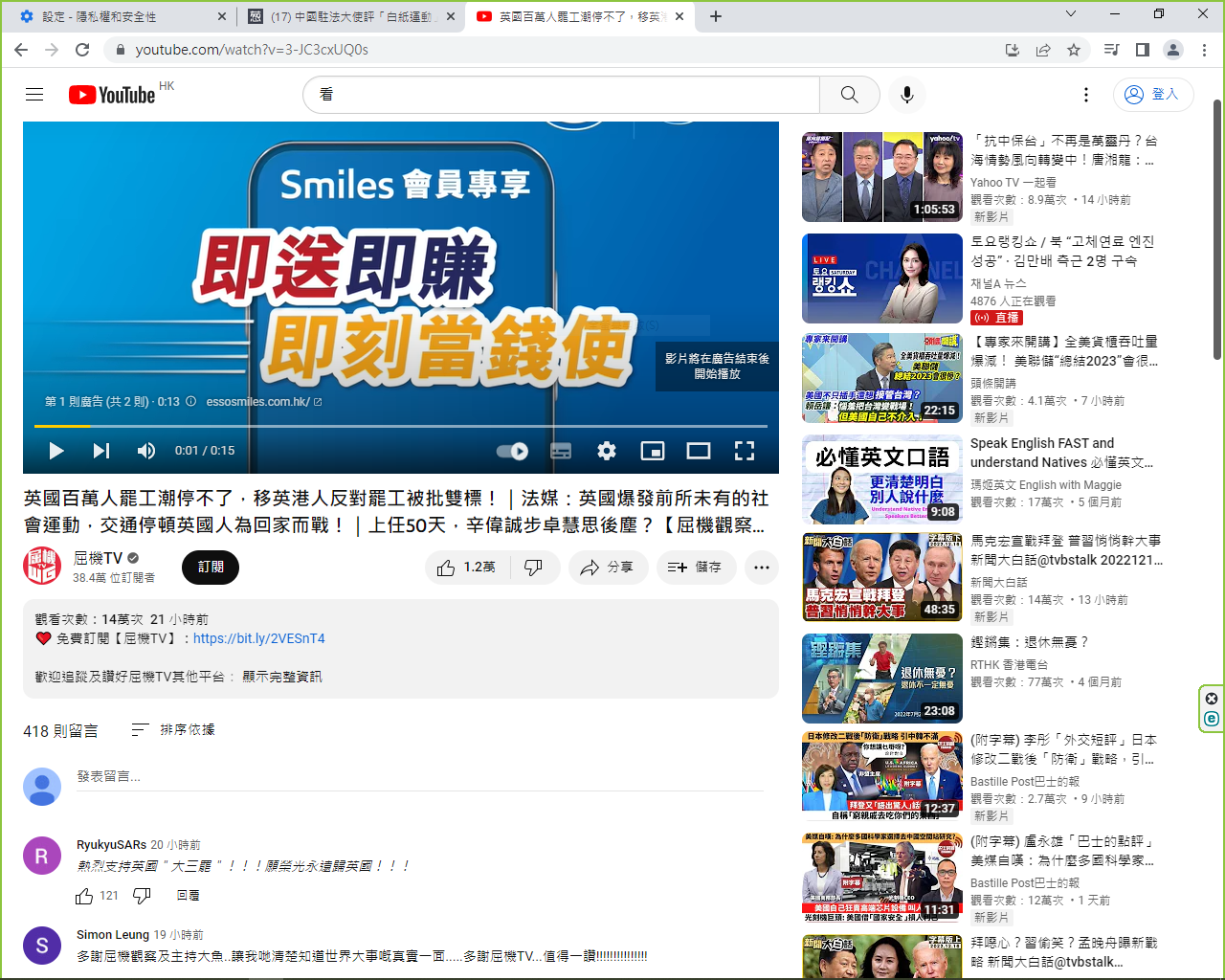Open Chrome tab search chevron

tap(1071, 14)
